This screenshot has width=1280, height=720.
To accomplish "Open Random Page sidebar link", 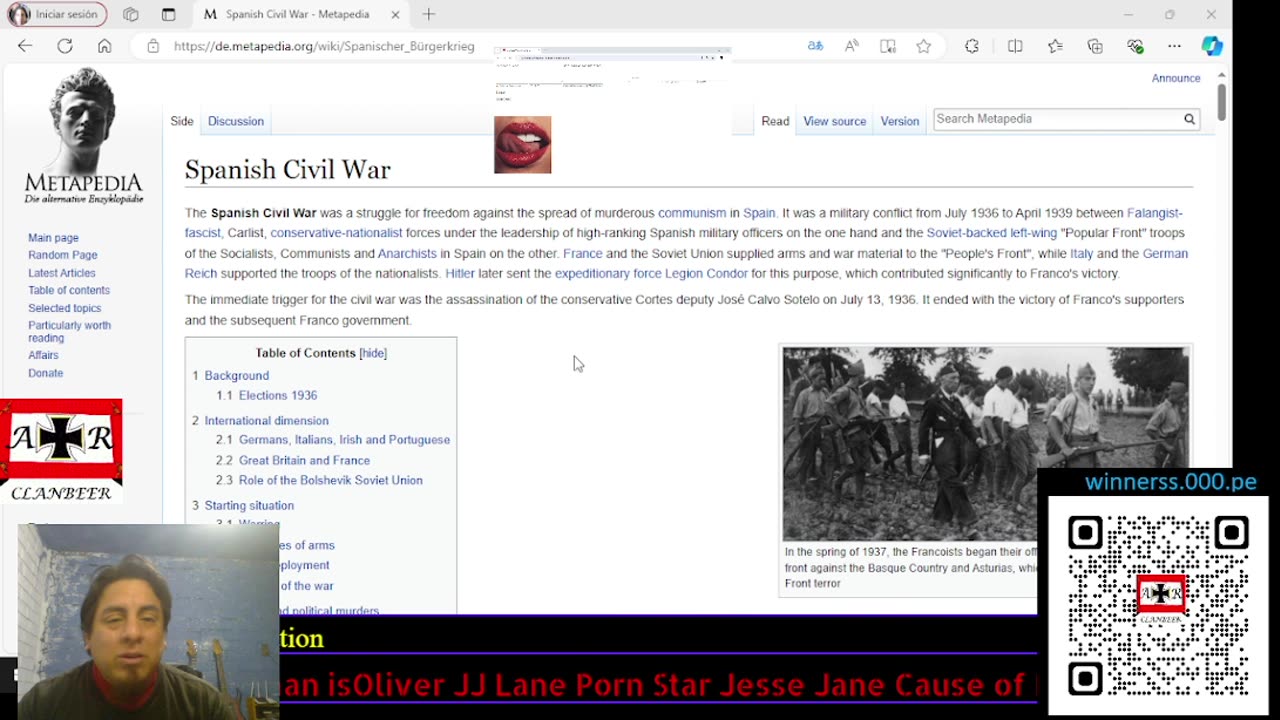I will [x=63, y=255].
